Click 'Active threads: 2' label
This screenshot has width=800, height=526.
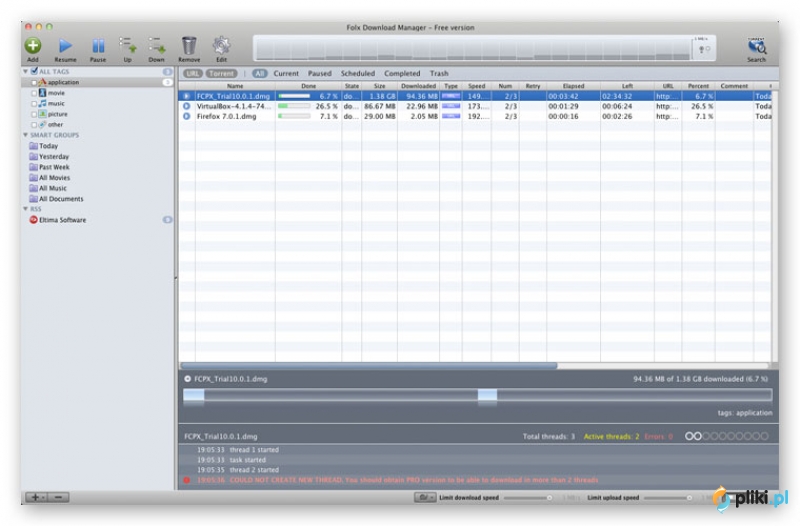pos(611,437)
